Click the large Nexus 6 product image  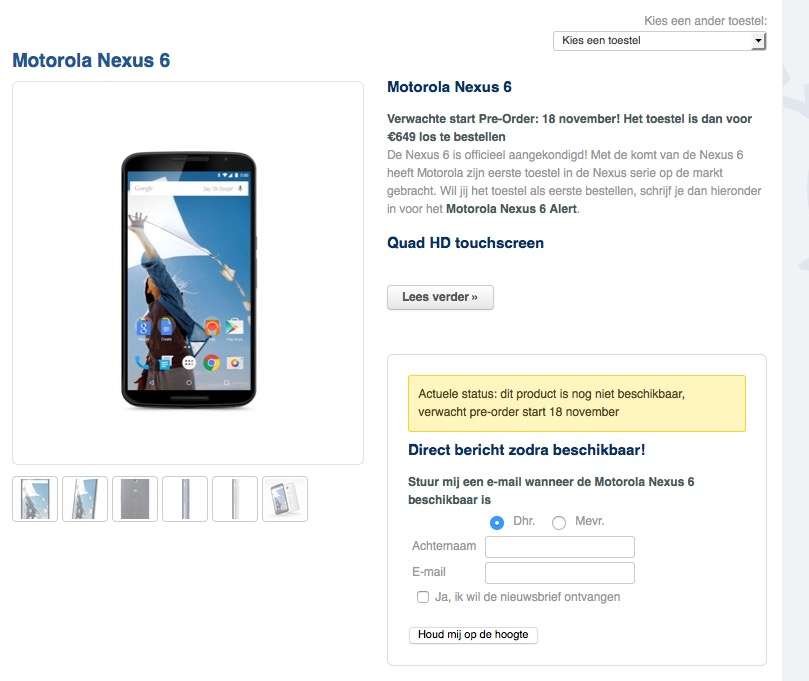[188, 280]
